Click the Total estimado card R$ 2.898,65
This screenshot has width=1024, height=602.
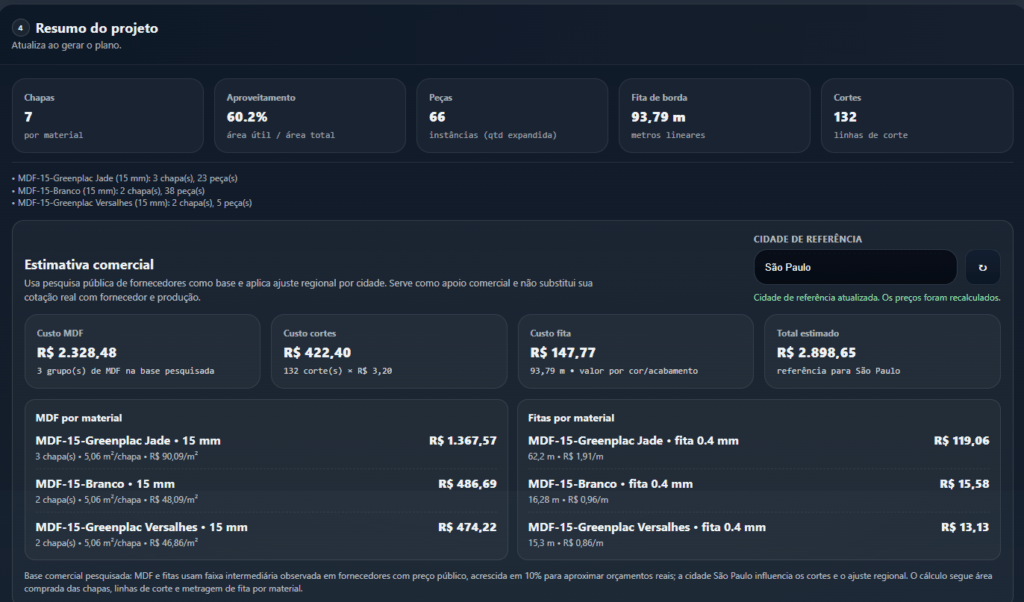[882, 351]
